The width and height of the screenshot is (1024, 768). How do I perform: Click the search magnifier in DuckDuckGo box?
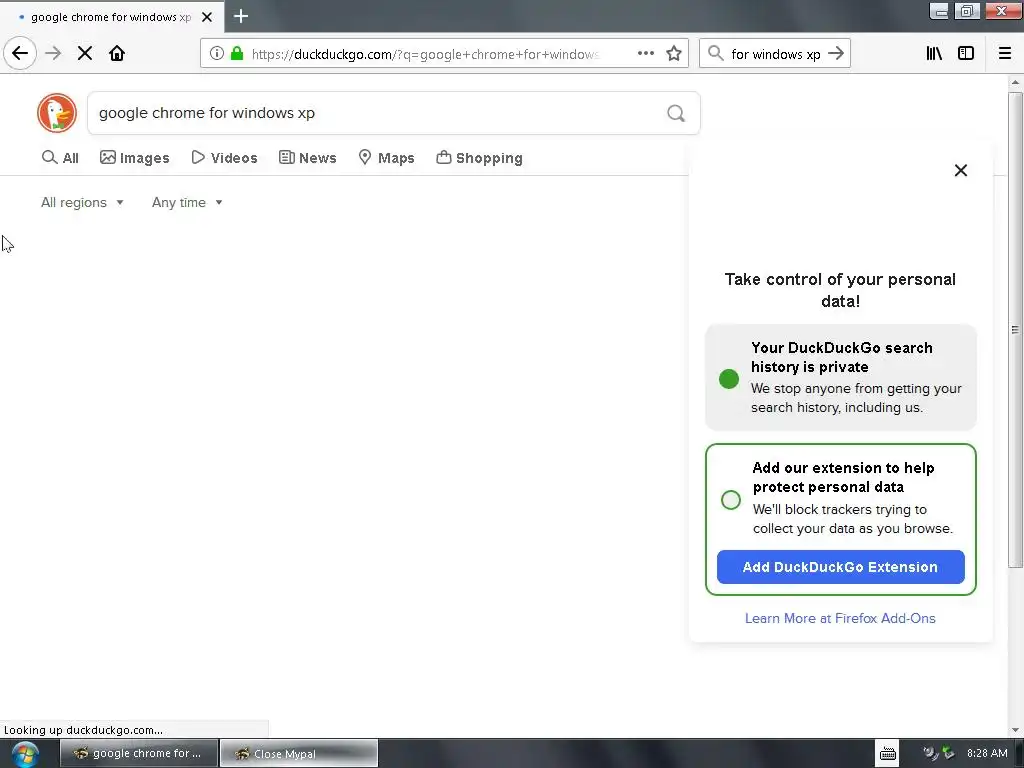[676, 114]
